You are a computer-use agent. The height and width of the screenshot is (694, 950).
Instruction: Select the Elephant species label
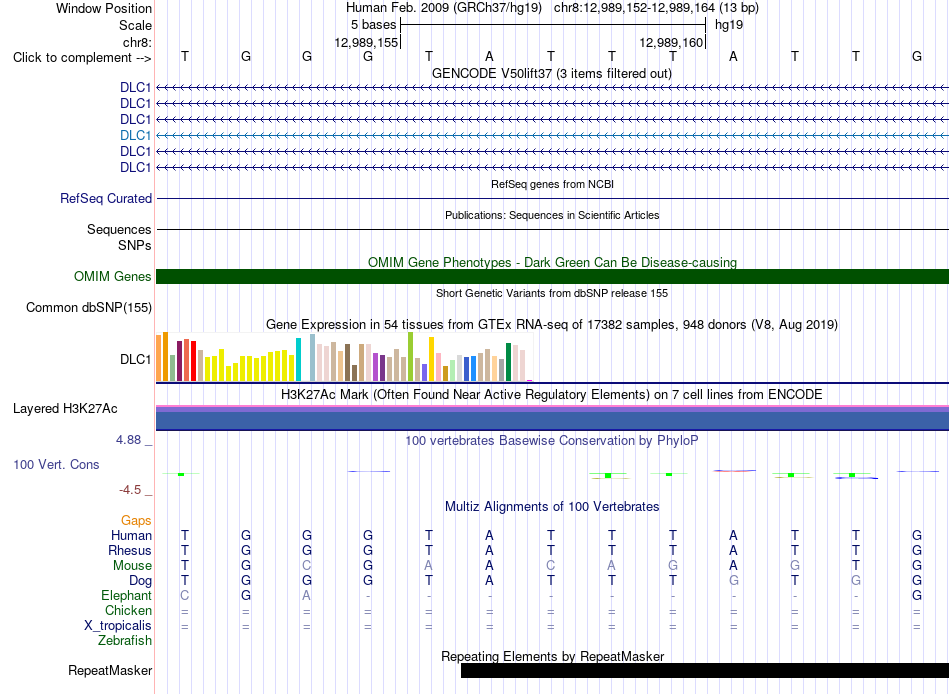[x=126, y=595]
